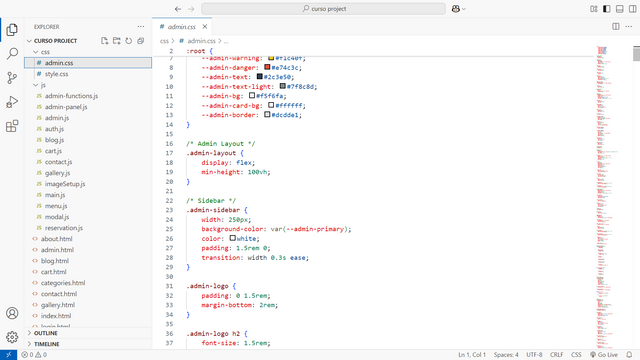Change language mode CSS in status bar
640x360 pixels.
(x=576, y=355)
